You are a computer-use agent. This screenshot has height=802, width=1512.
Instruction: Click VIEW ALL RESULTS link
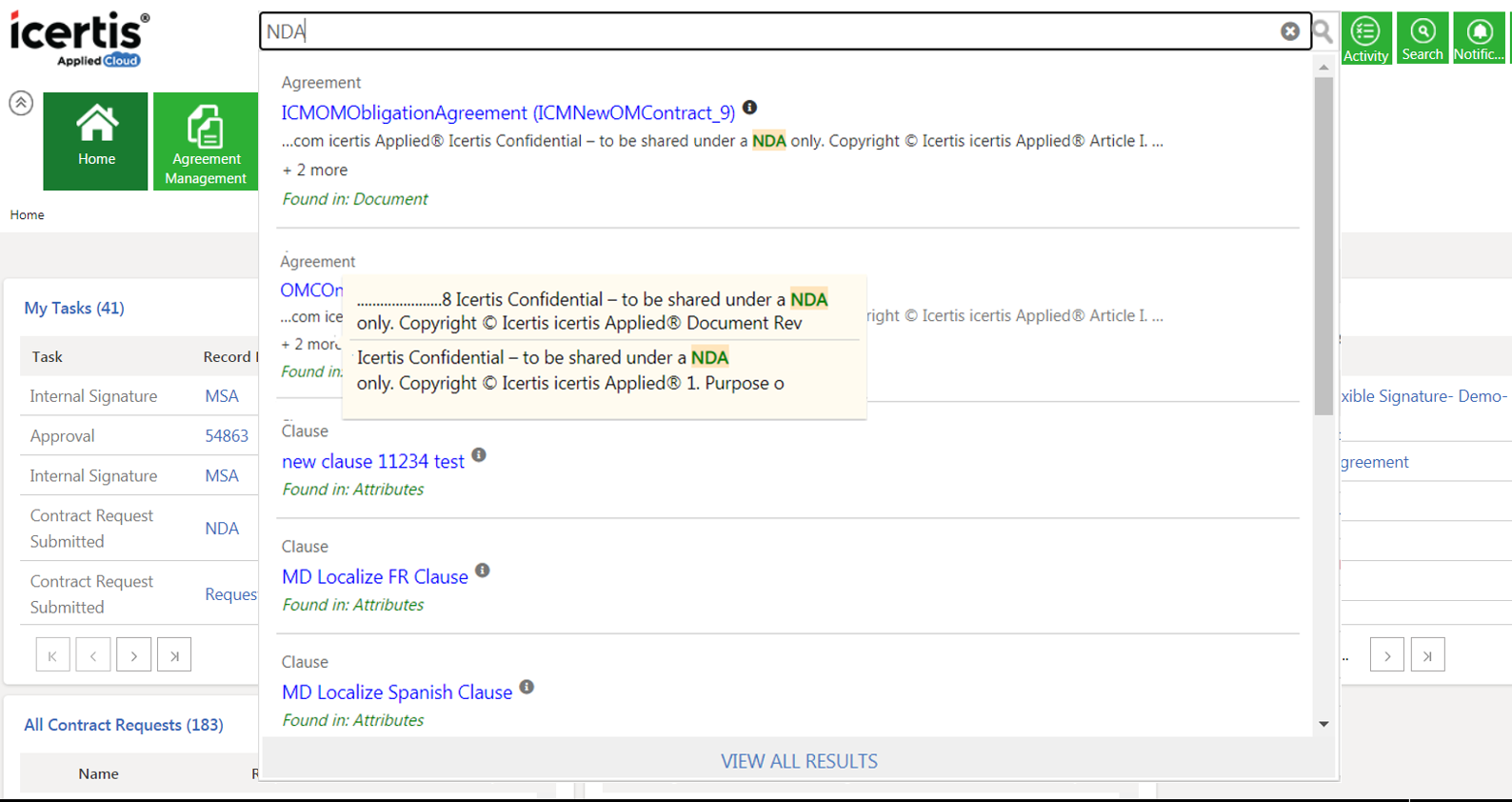799,761
